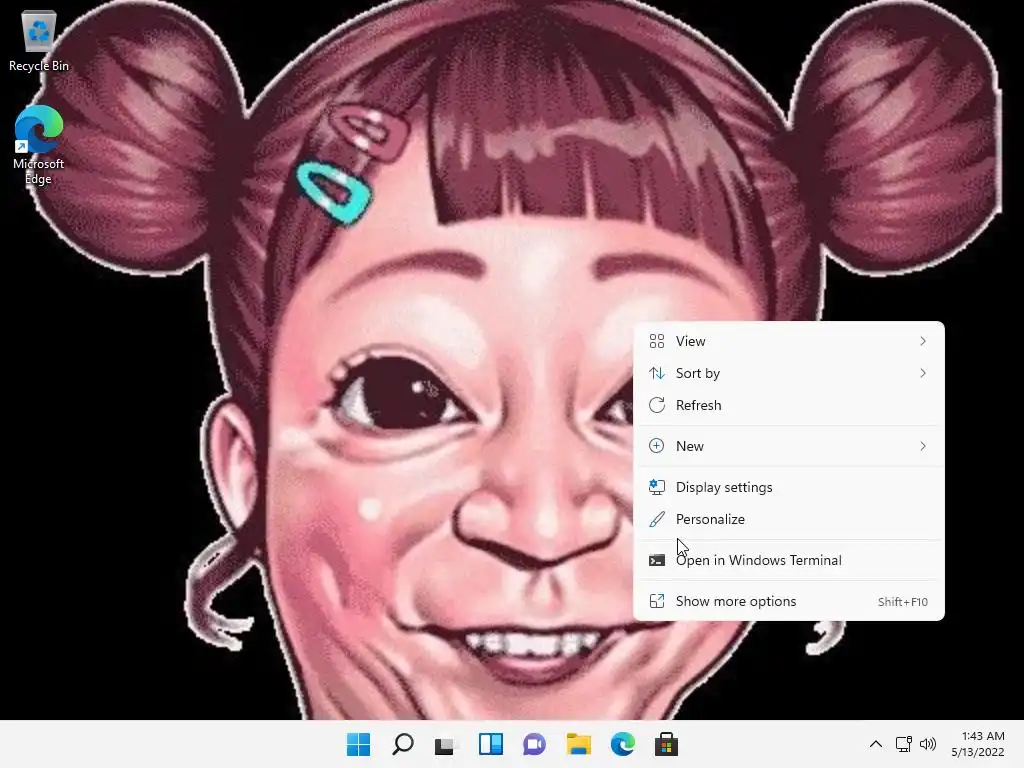Choose Refresh in the context menu

pyautogui.click(x=788, y=405)
